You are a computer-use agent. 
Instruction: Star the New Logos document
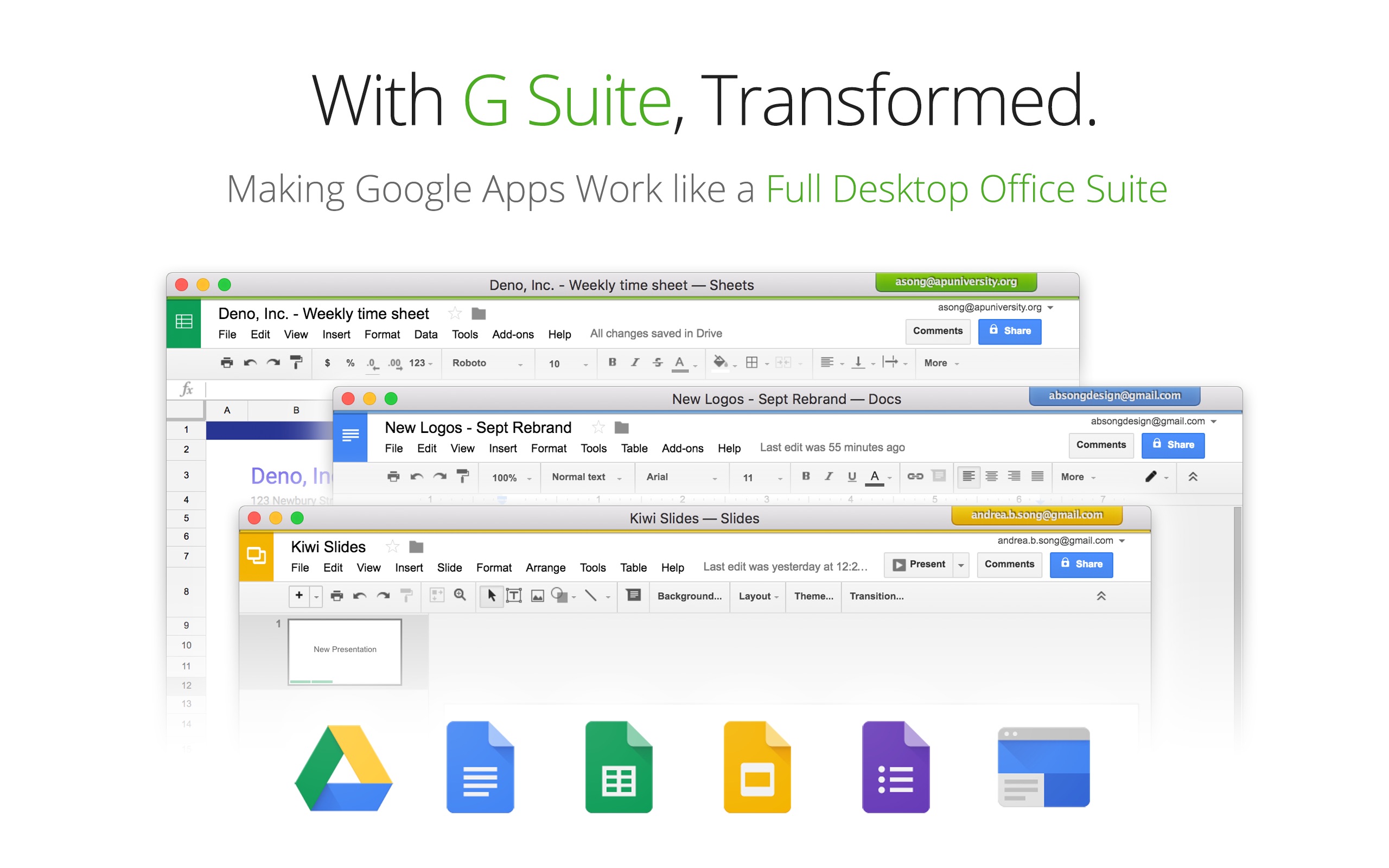pos(598,427)
